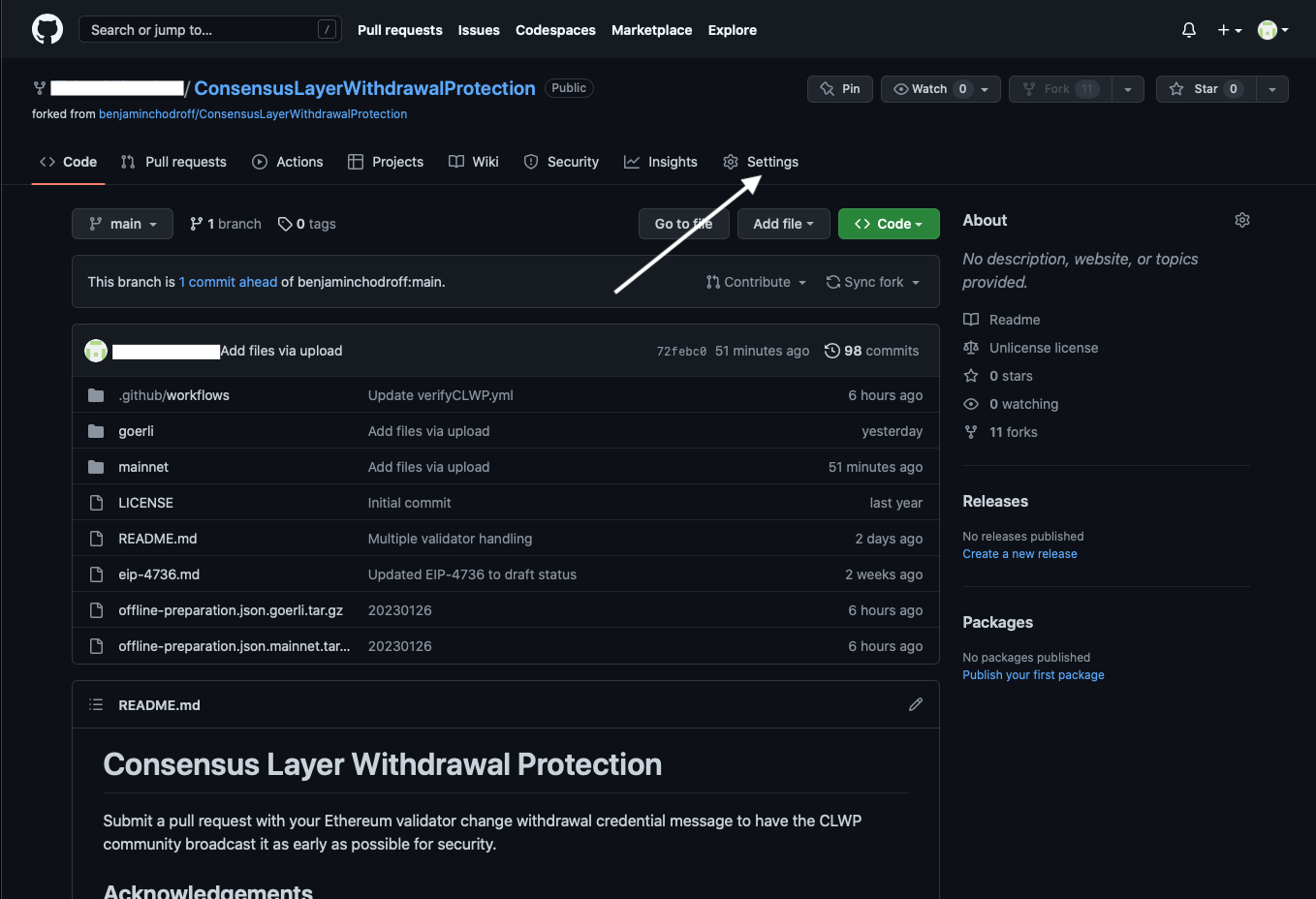Open the Multiple validator handling commit
1316x899 pixels.
pos(450,539)
